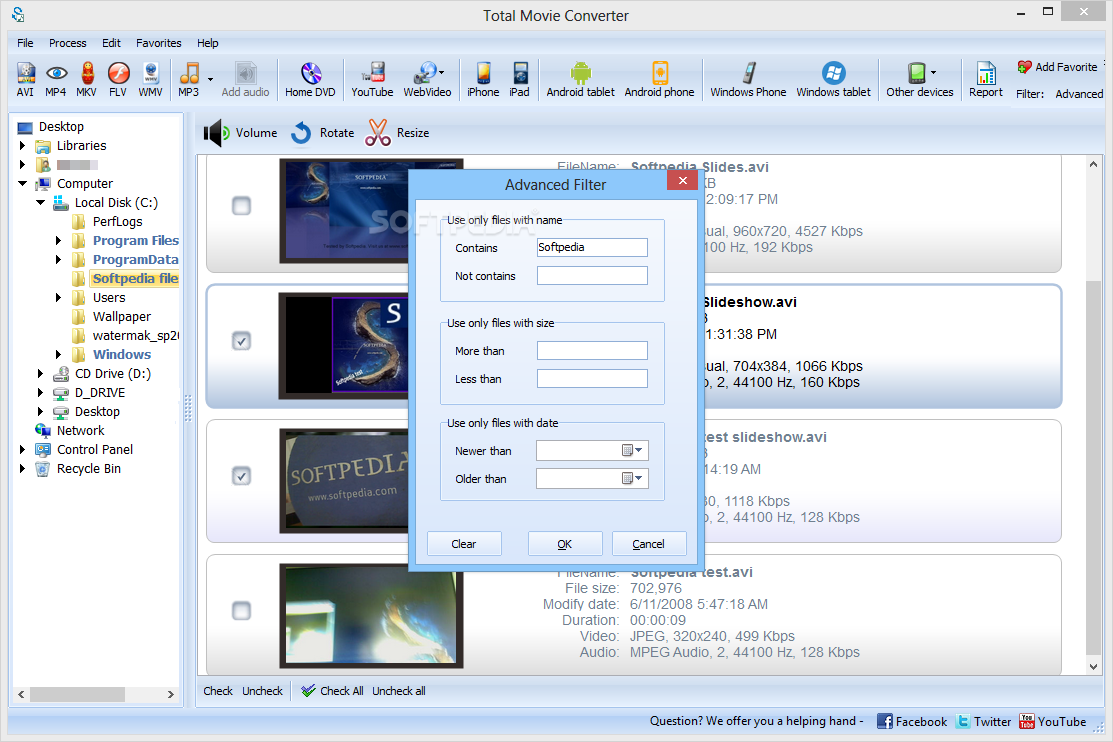This screenshot has height=742, width=1113.
Task: Open the File menu
Action: click(26, 43)
